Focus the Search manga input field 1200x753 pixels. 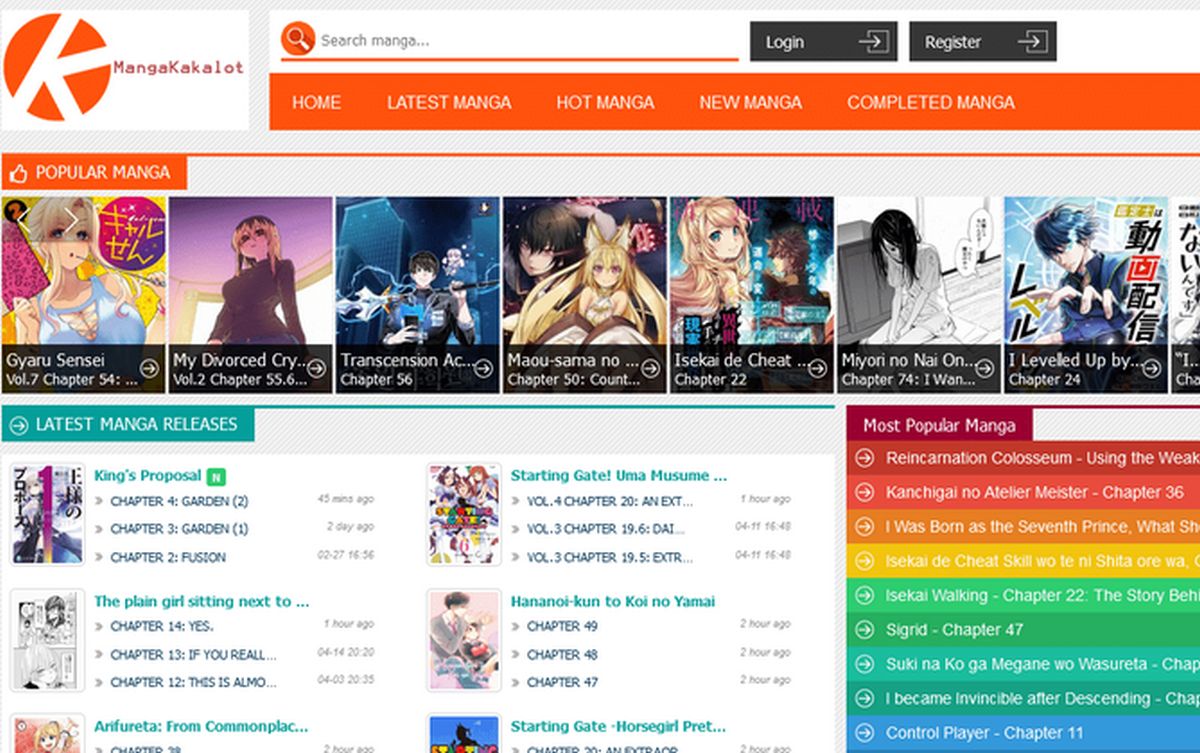pos(527,41)
